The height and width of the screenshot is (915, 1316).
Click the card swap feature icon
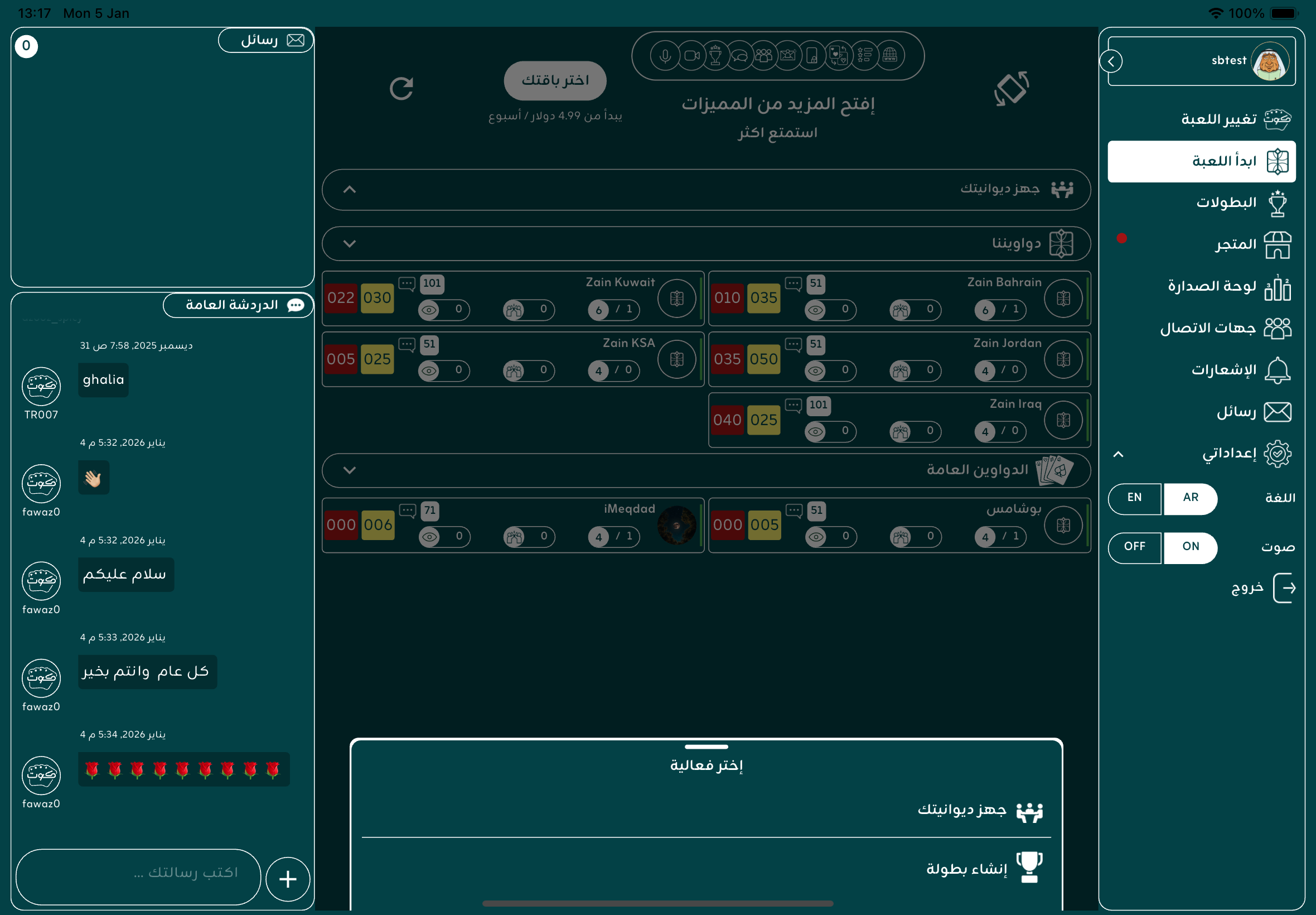coord(838,56)
